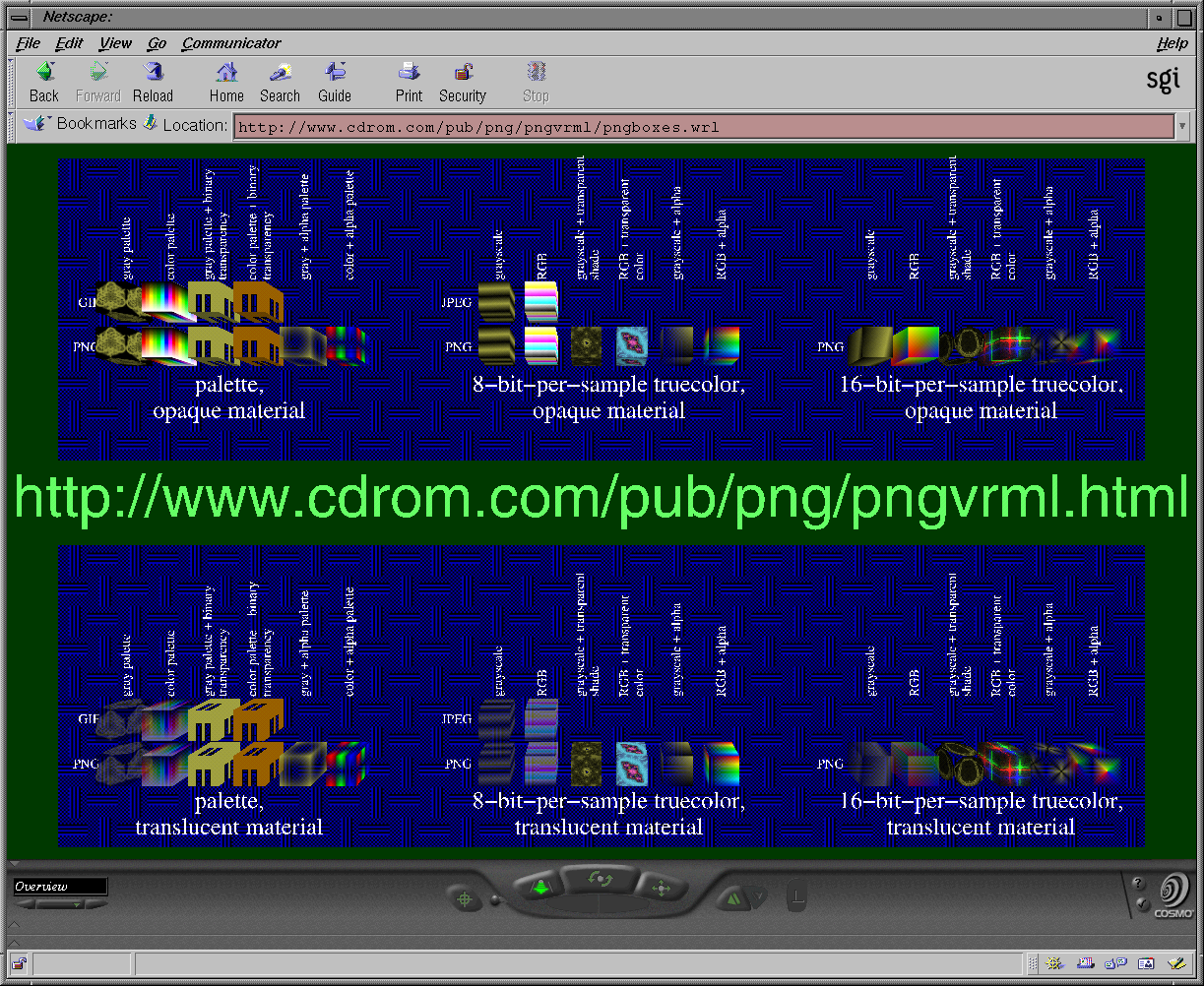Expand the Location URL history dropdown arrow
The image size is (1204, 986).
click(x=1181, y=126)
